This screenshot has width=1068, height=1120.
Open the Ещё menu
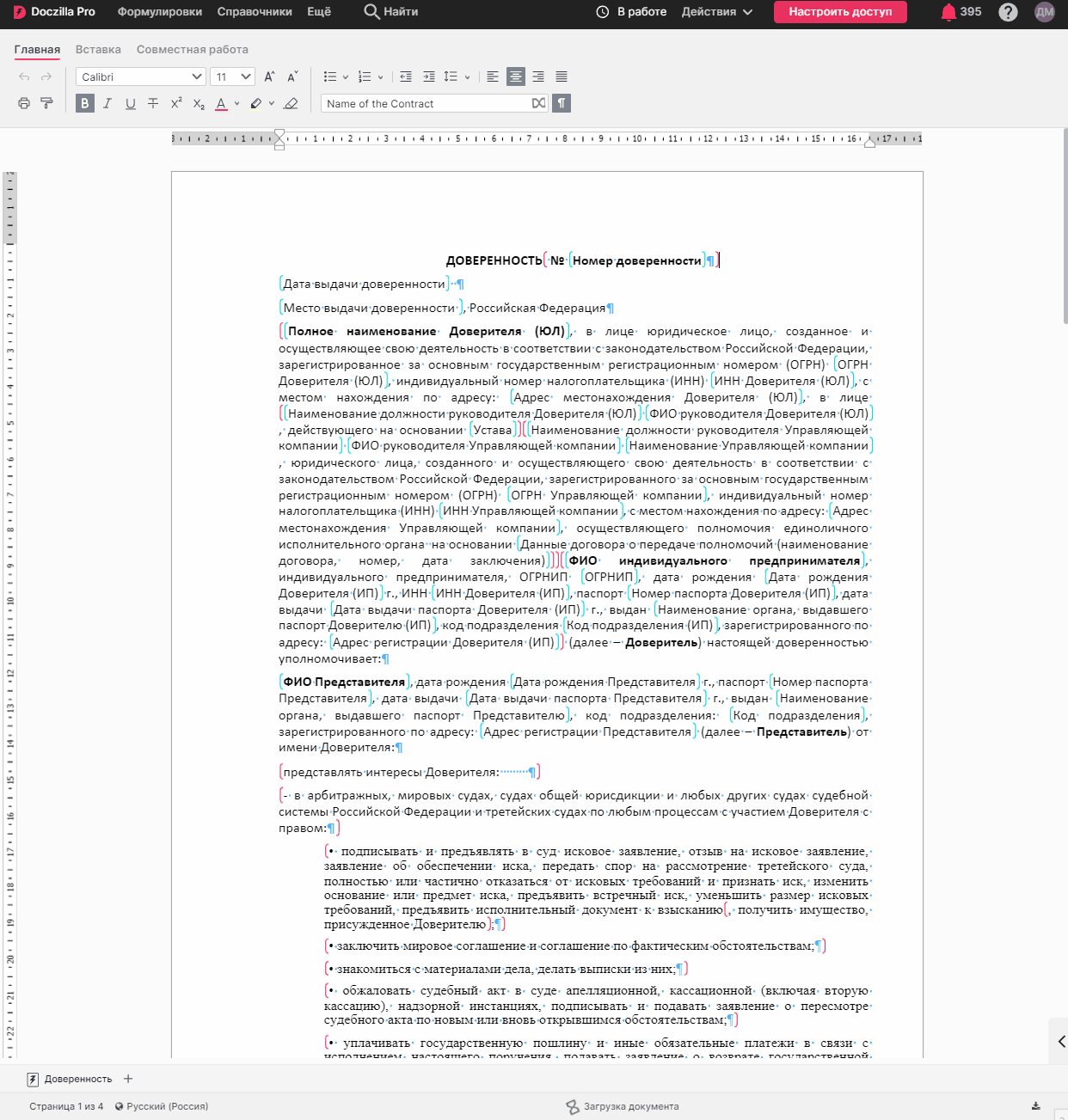tap(319, 12)
